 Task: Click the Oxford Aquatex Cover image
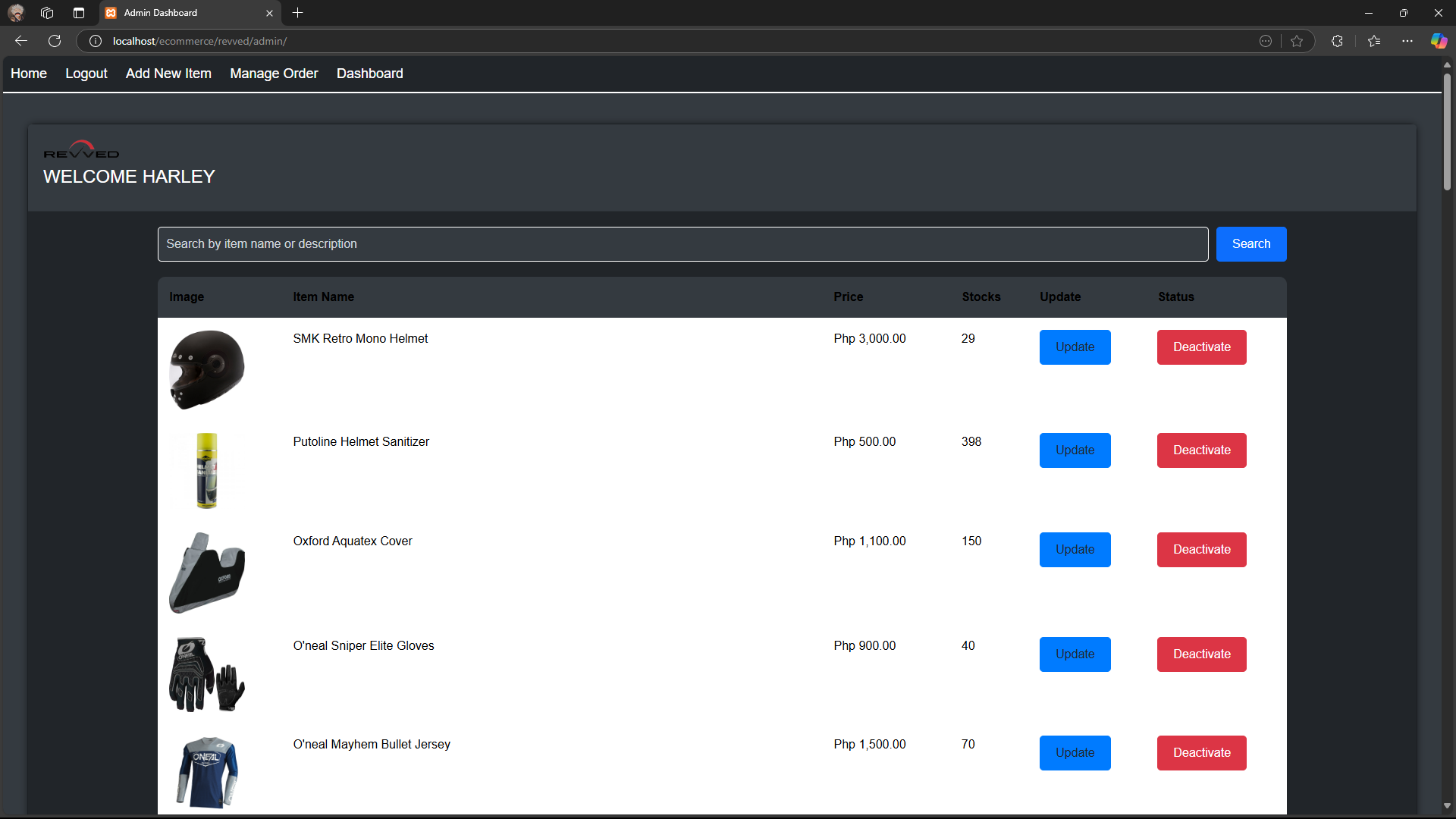pos(207,573)
